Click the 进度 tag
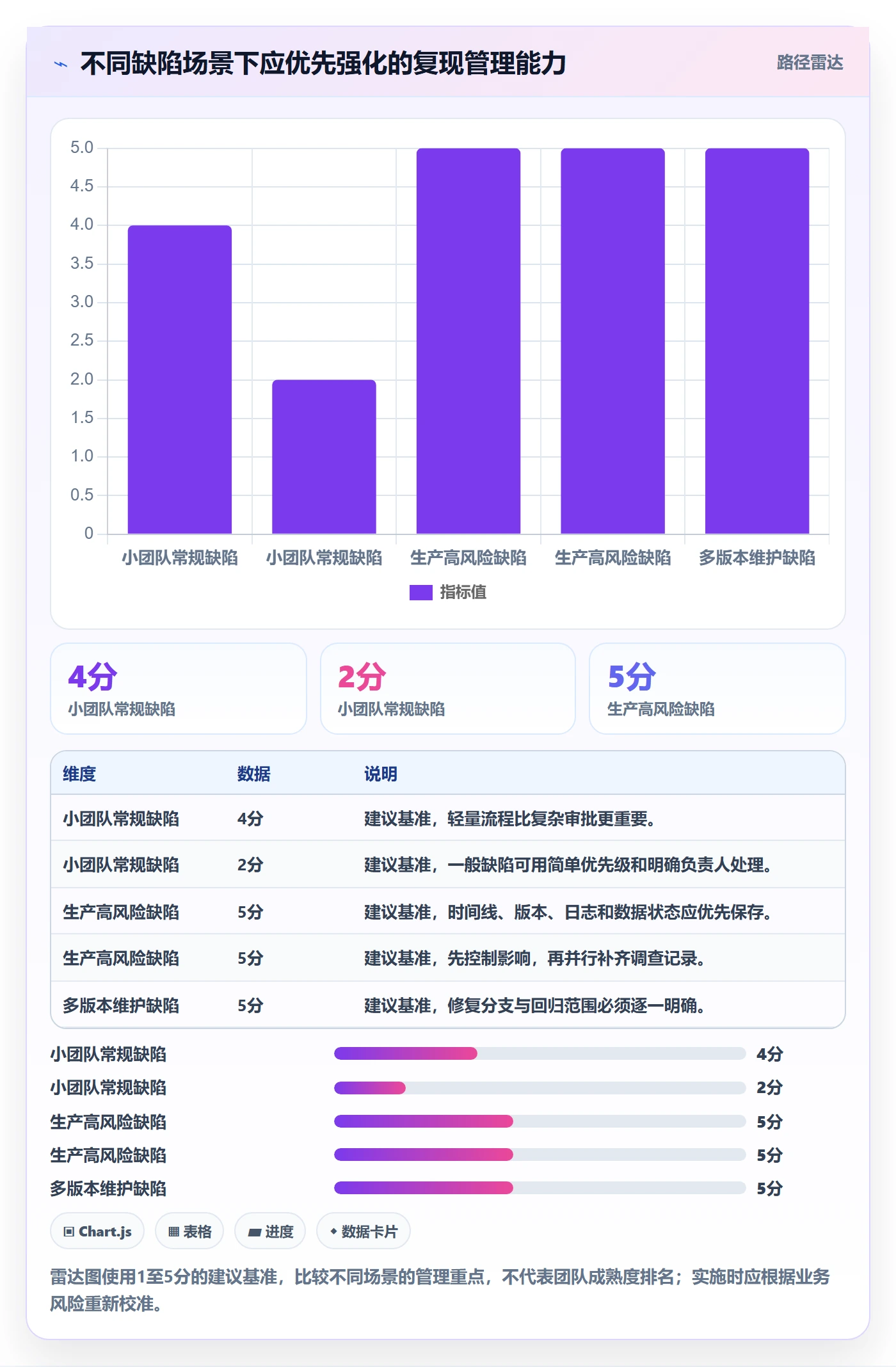Viewport: 896px width, 1367px height. tap(270, 1231)
